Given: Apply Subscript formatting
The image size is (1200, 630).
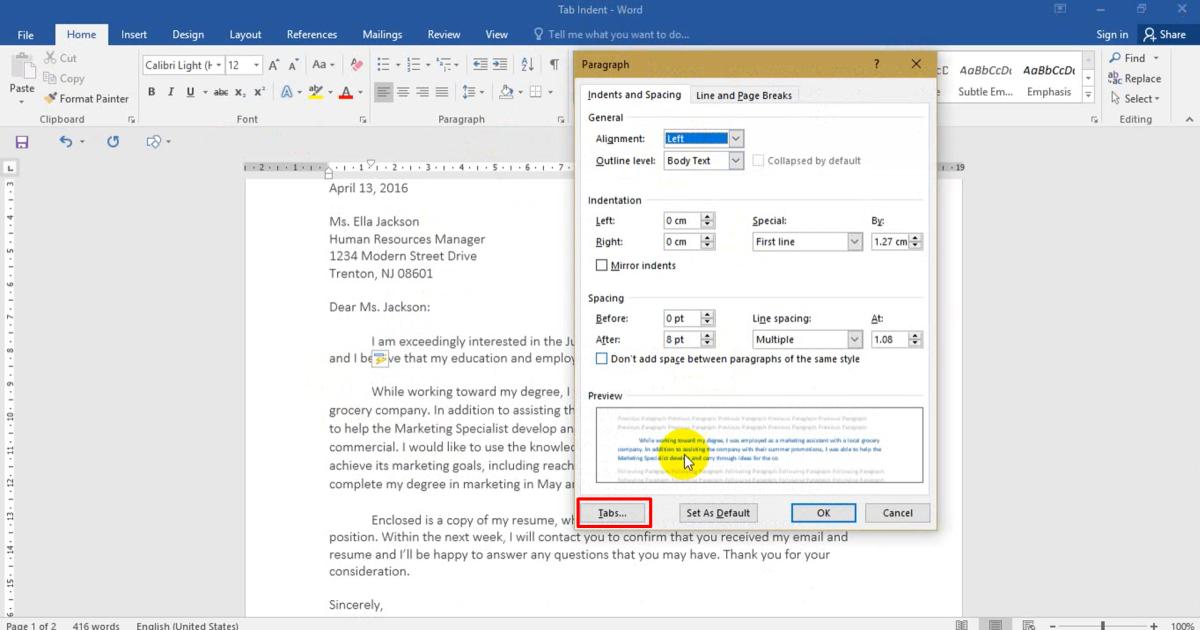Looking at the screenshot, I should coord(241,92).
